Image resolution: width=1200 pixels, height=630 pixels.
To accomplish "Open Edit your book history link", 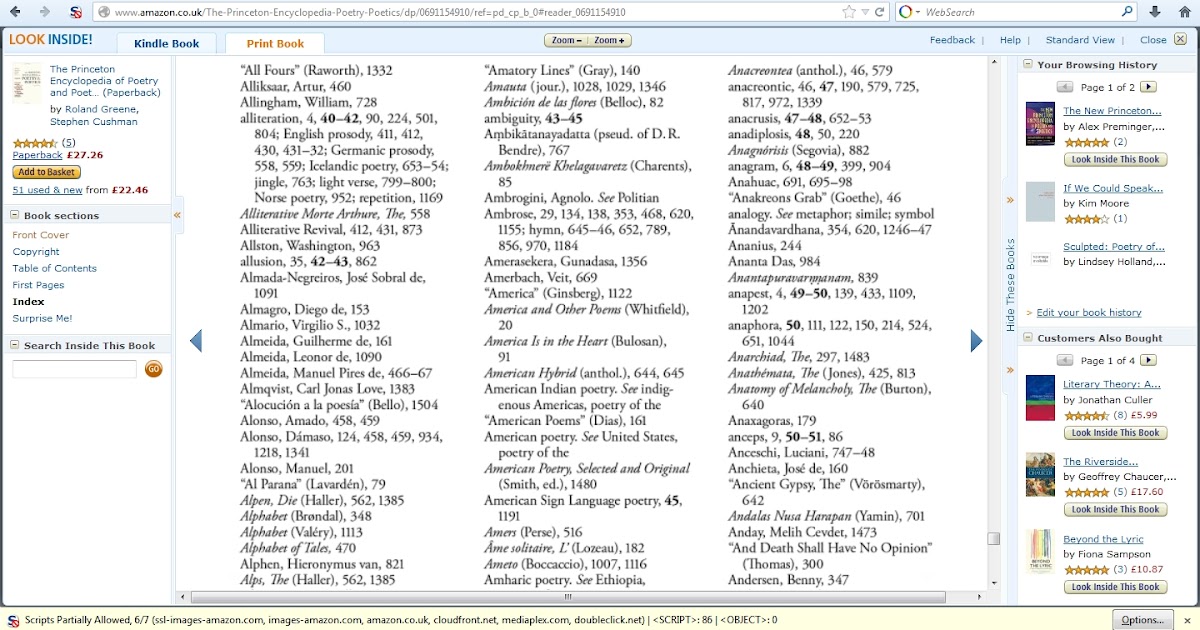I will click(x=1089, y=313).
